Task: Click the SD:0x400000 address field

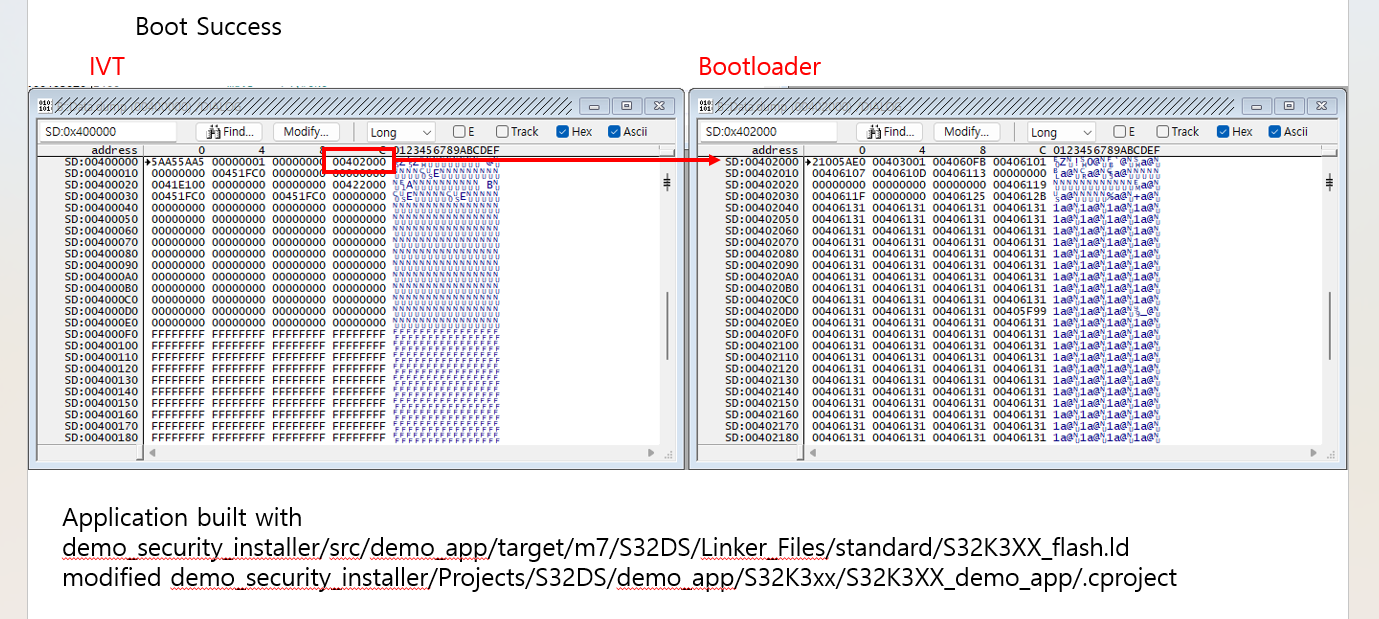Action: tap(107, 132)
